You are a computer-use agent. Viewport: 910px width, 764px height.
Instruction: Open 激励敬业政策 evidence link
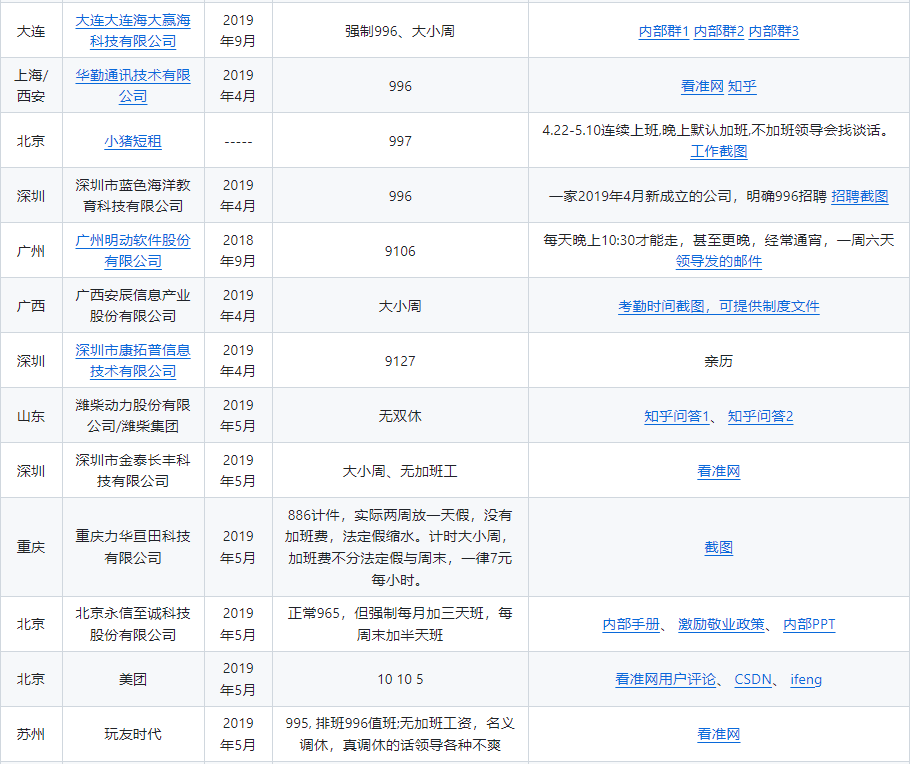point(721,624)
